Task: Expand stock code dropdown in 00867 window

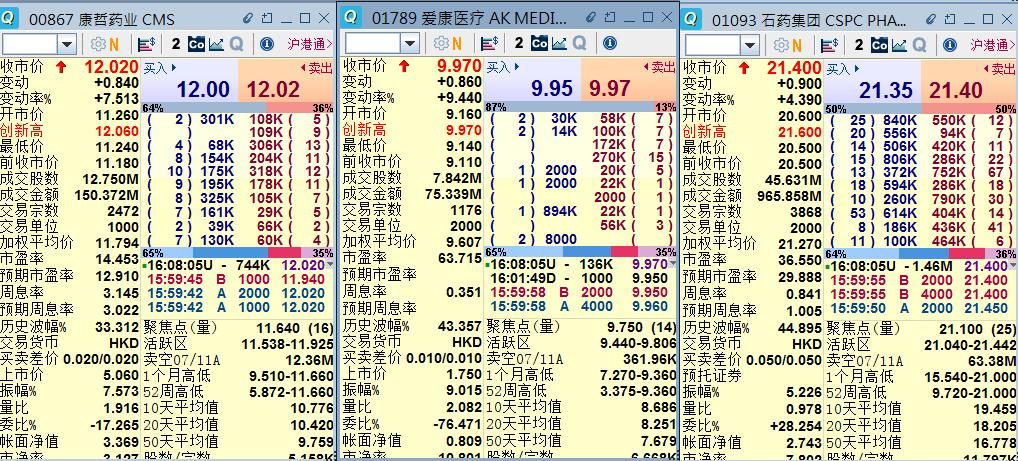Action: click(67, 44)
